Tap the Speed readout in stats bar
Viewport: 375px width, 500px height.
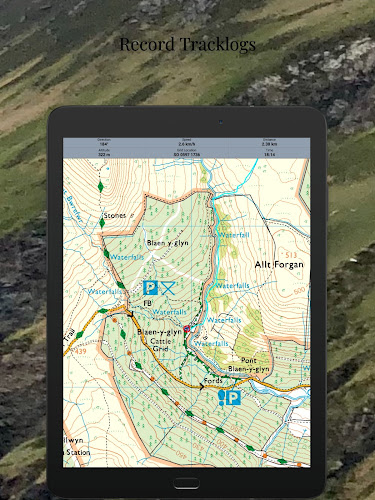coord(187,142)
